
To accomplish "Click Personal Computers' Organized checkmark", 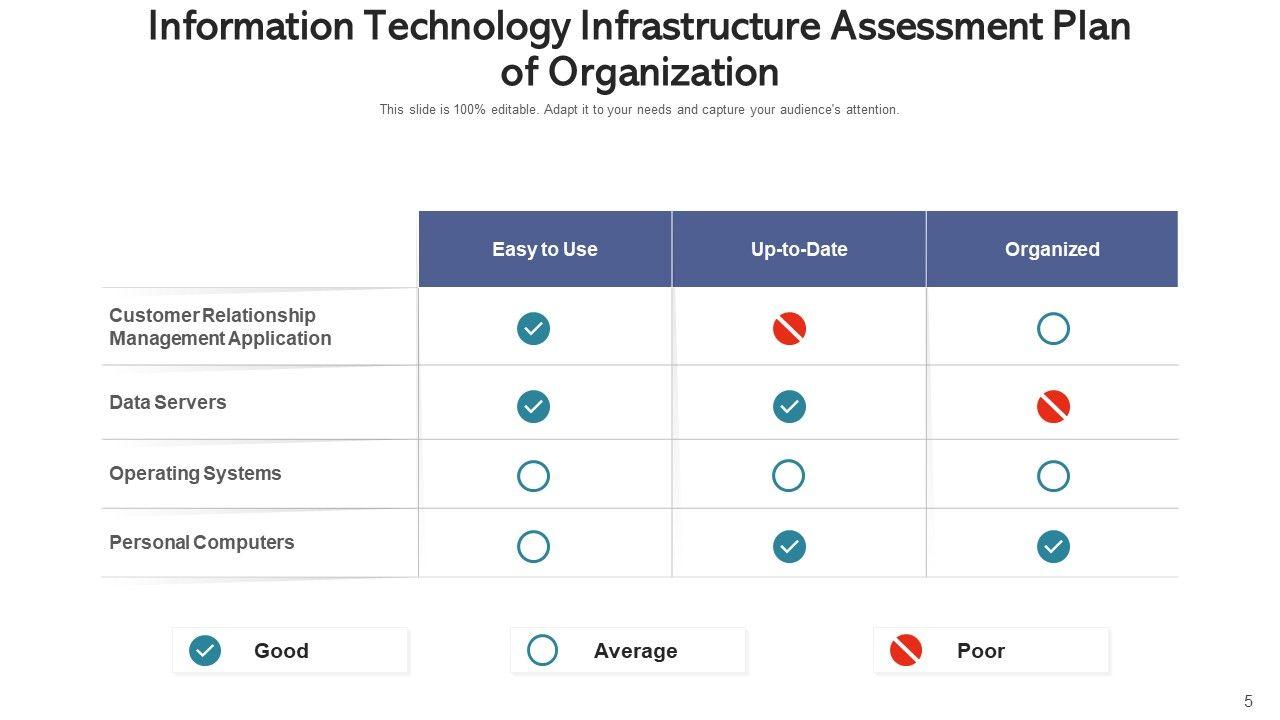I will click(1053, 546).
